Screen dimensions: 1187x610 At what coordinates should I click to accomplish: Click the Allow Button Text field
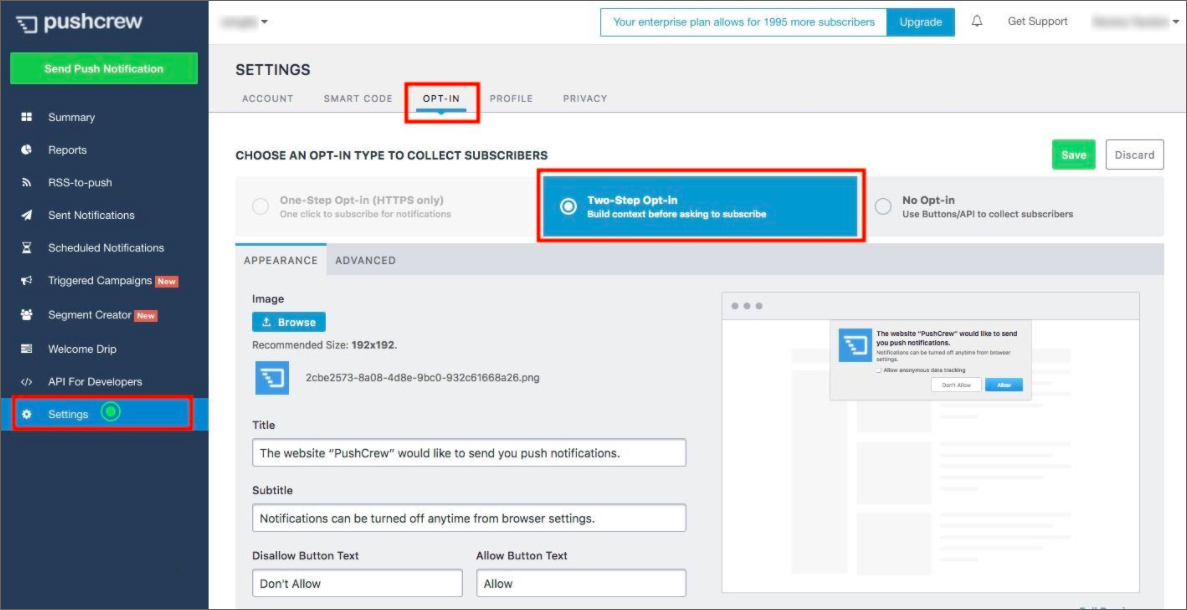tap(581, 583)
